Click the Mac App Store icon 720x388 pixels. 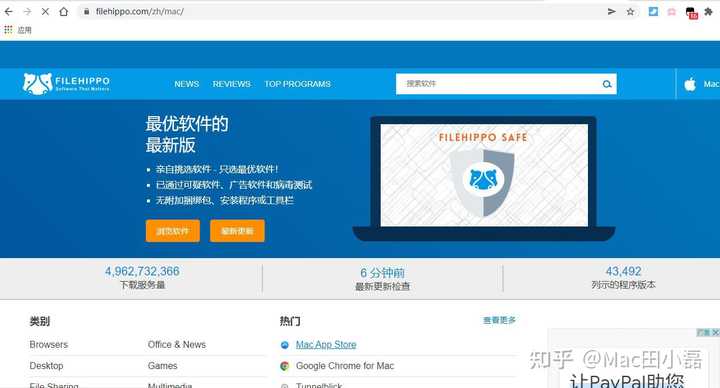click(285, 345)
